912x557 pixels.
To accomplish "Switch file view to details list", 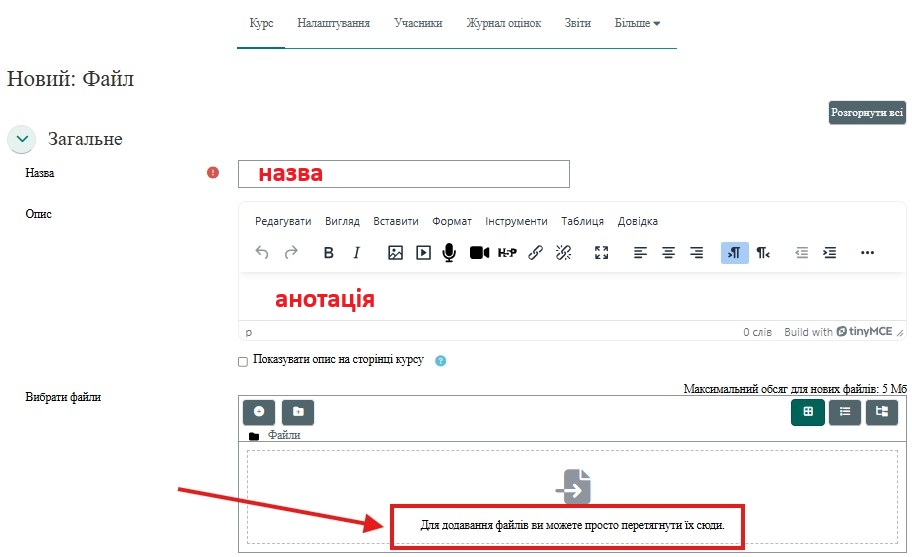I will [844, 411].
